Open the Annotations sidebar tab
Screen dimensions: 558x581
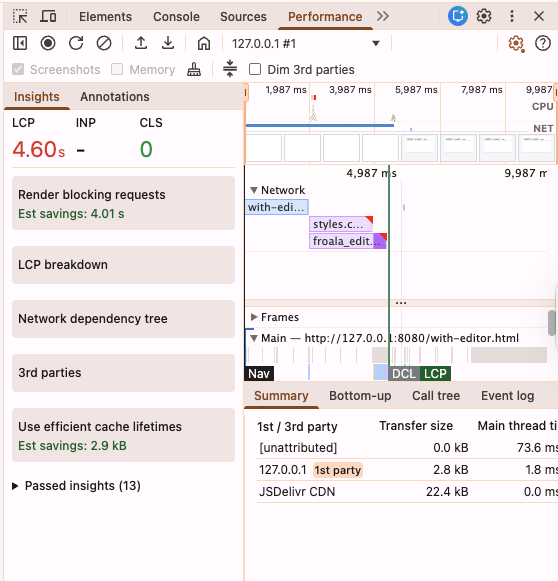(115, 97)
